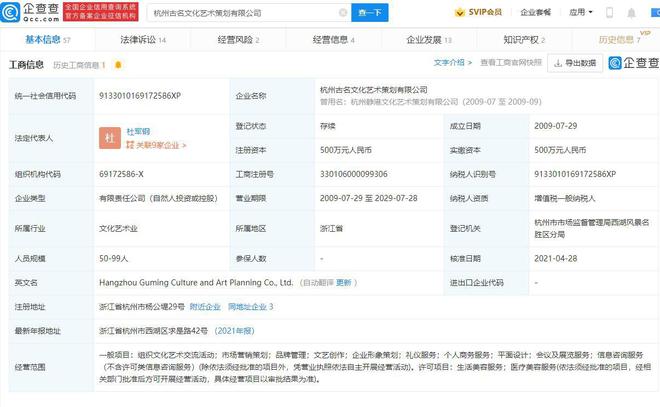Click organization code 69172586-X
This screenshot has width=660, height=407.
point(121,174)
